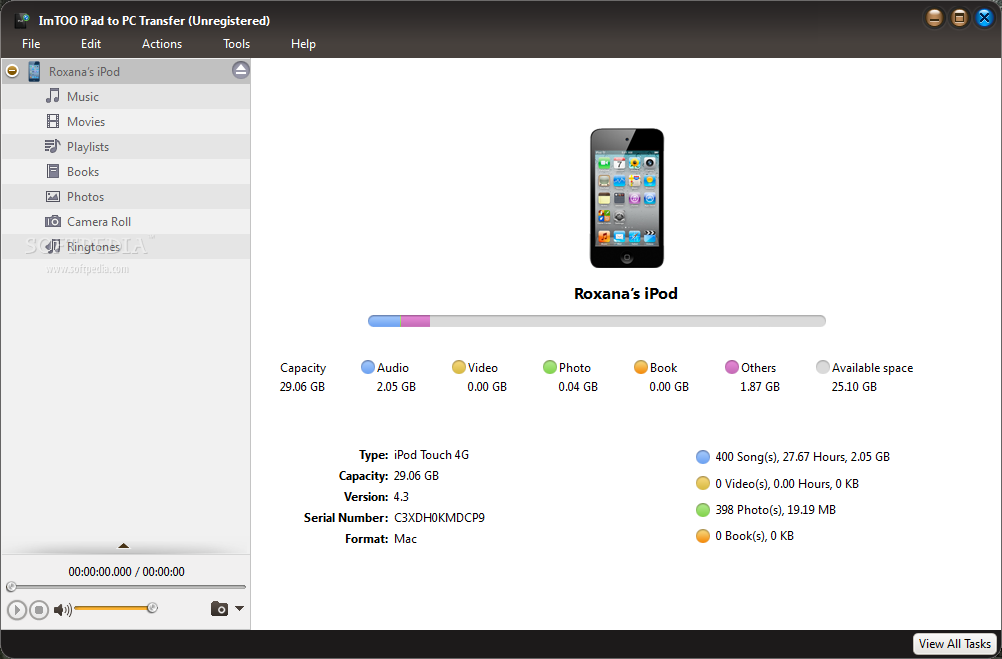Collapse the Roxana's iPod tree node
The height and width of the screenshot is (659, 1002).
(12, 71)
